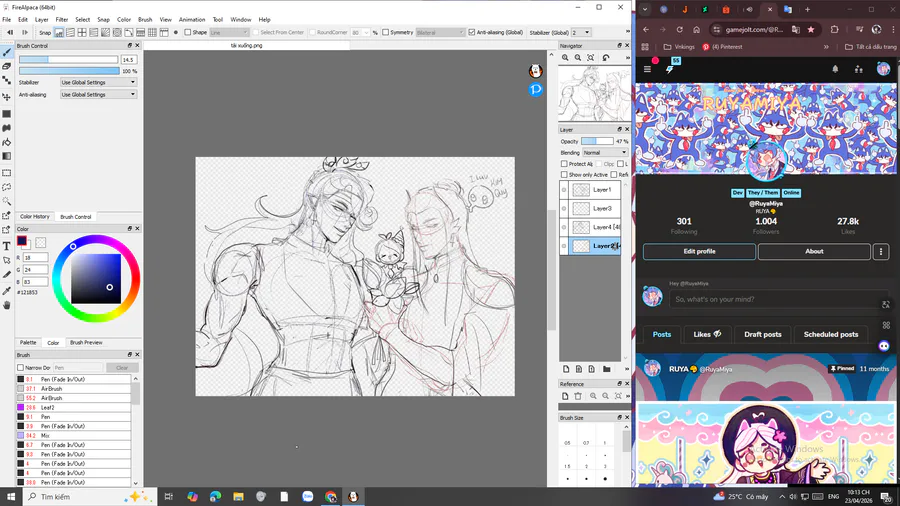Toggle visibility of Layer3
The width and height of the screenshot is (900, 506).
pos(564,209)
